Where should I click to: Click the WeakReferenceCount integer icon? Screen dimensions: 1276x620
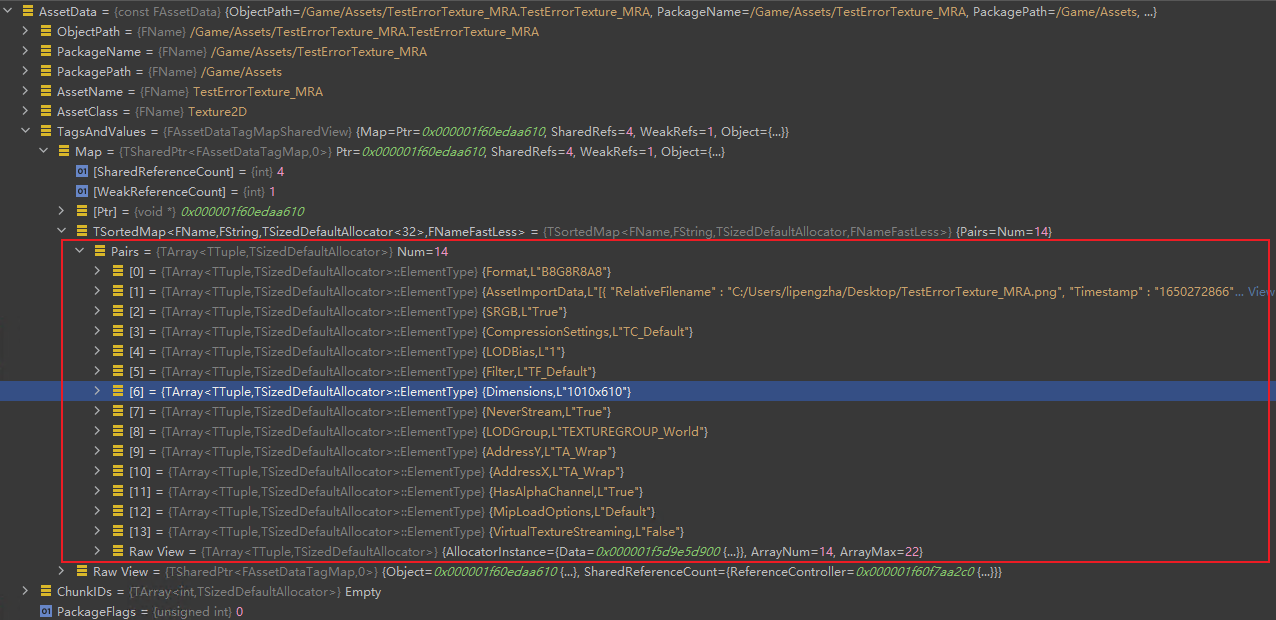pyautogui.click(x=82, y=191)
